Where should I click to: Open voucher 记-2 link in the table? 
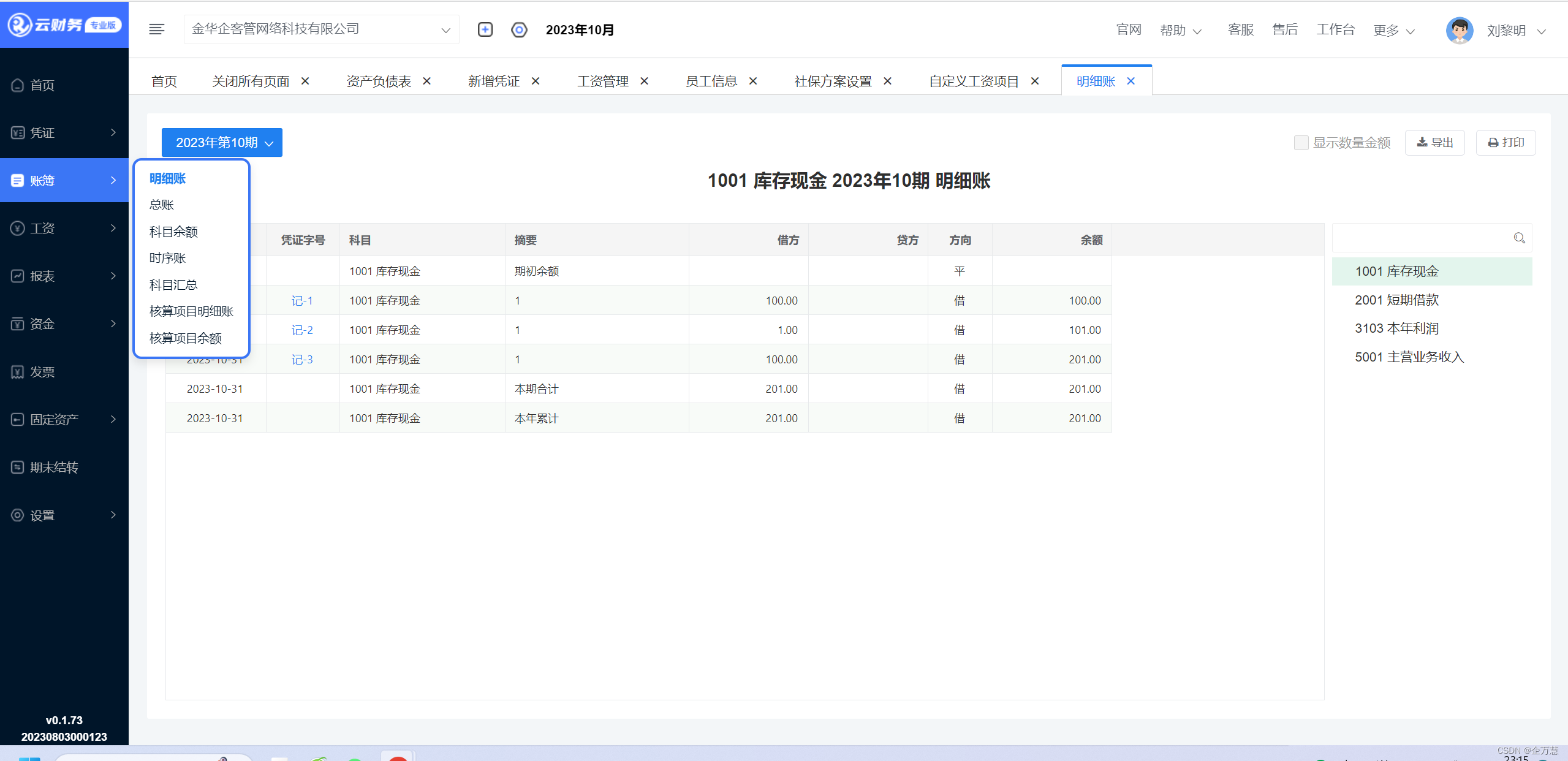(x=302, y=330)
